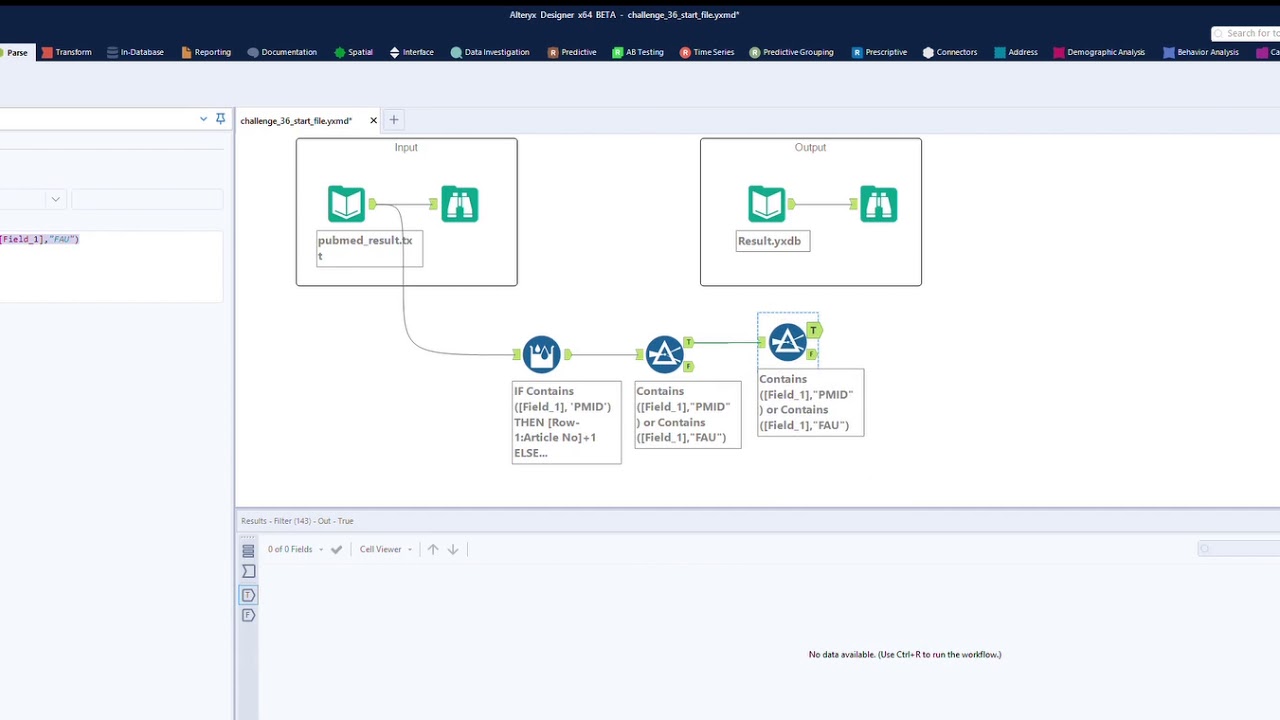The height and width of the screenshot is (720, 1280).
Task: Click the Output container title
Action: (810, 147)
